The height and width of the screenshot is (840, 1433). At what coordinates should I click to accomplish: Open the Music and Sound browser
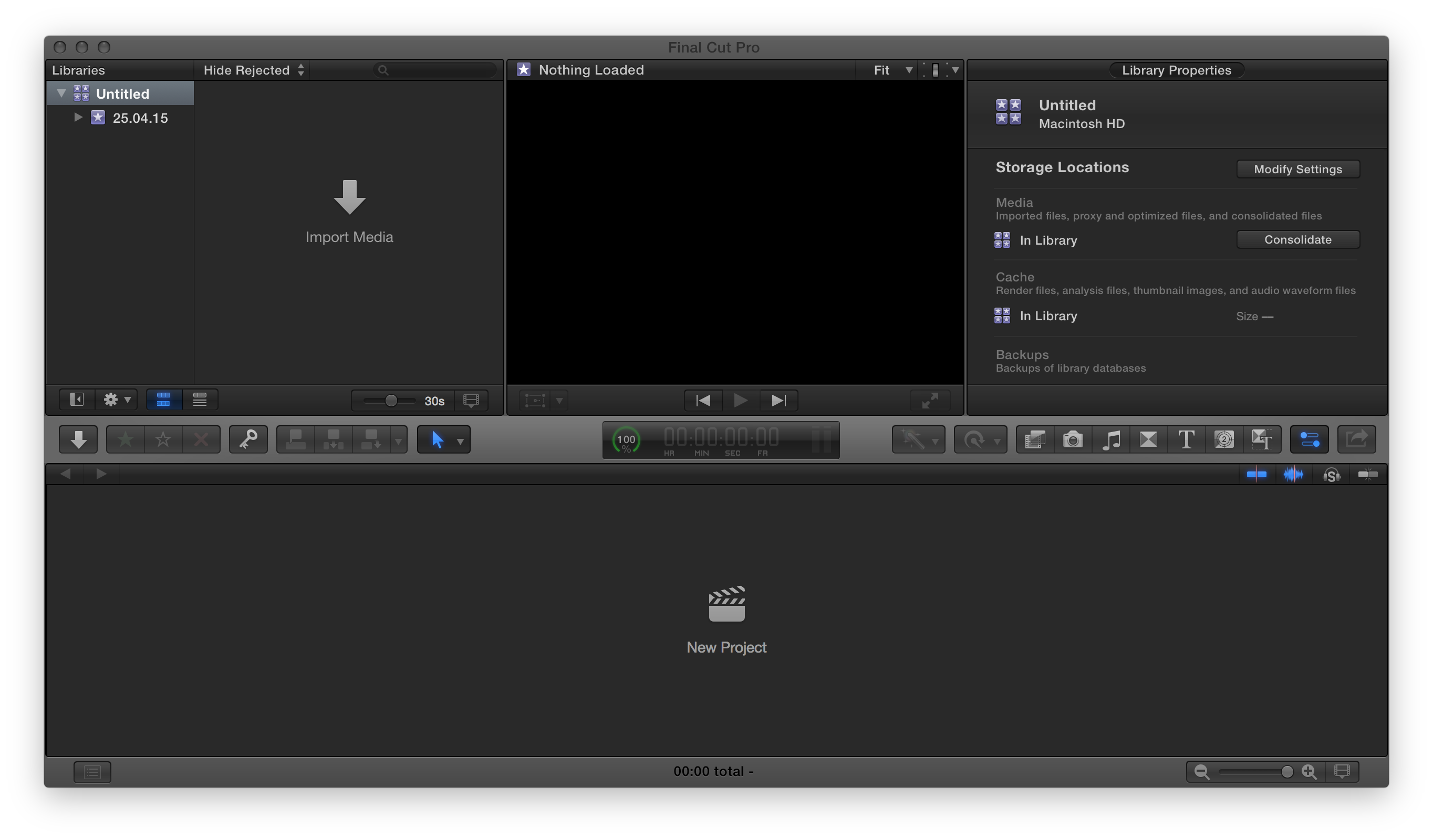pos(1110,439)
